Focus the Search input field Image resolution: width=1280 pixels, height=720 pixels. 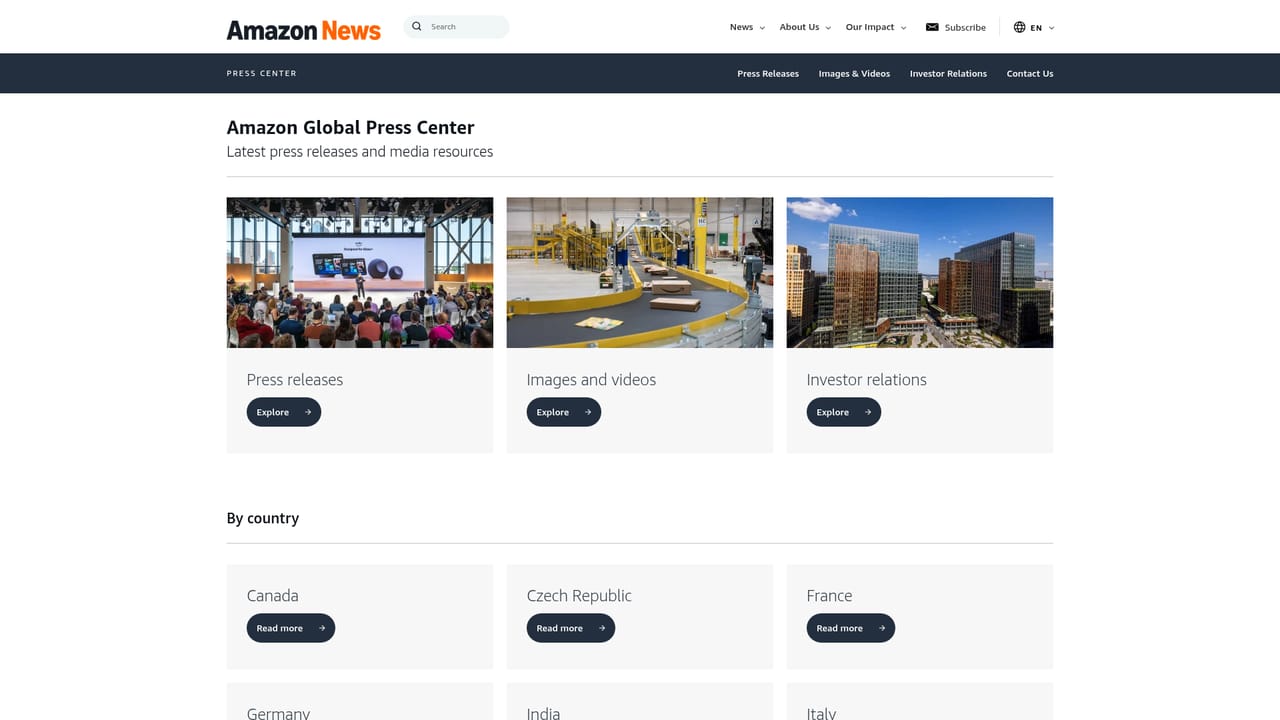[456, 27]
